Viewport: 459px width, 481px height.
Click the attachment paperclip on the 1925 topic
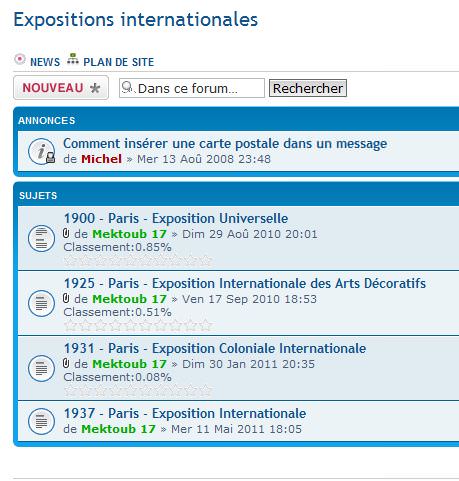point(66,298)
